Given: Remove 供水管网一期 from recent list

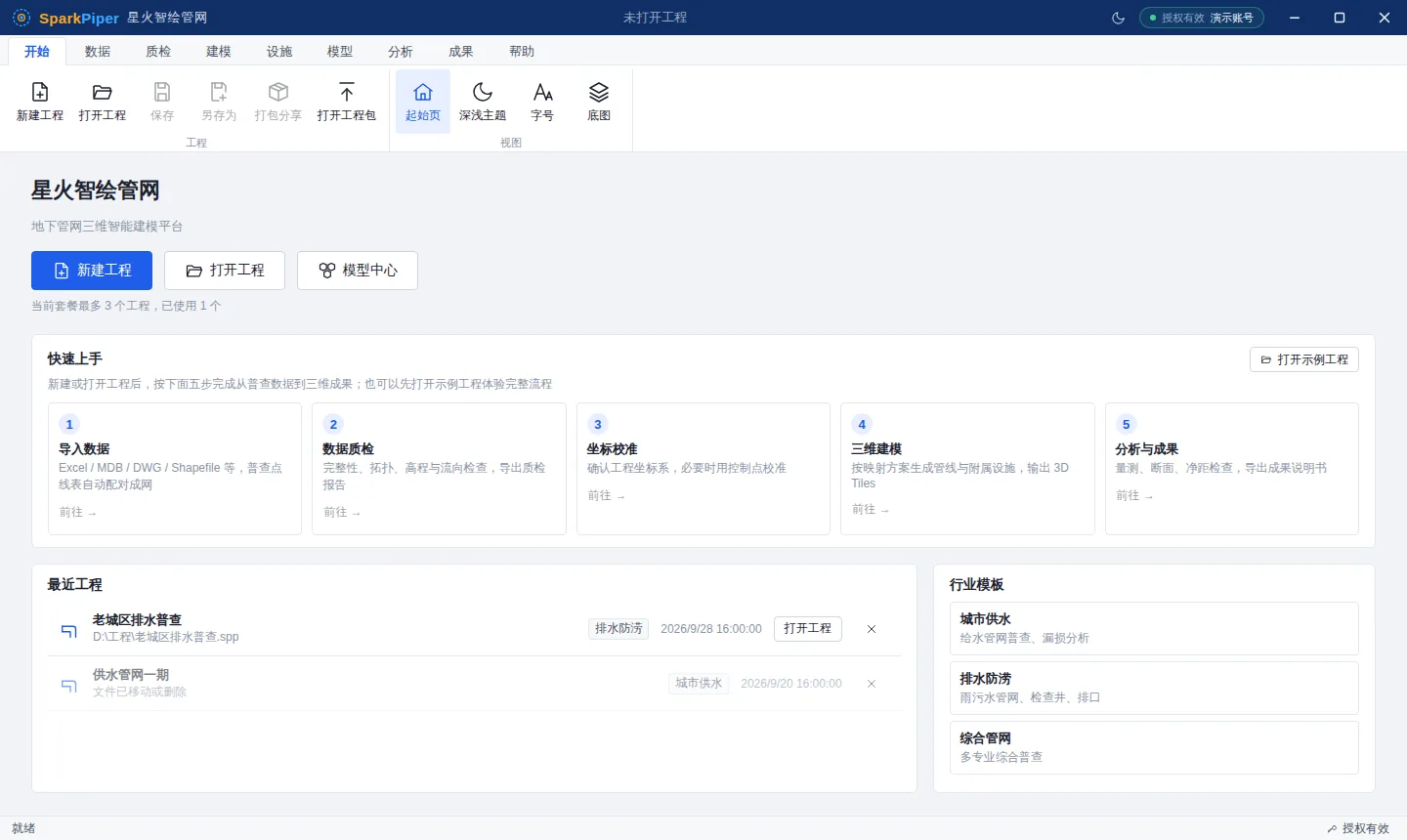Looking at the screenshot, I should click(872, 684).
